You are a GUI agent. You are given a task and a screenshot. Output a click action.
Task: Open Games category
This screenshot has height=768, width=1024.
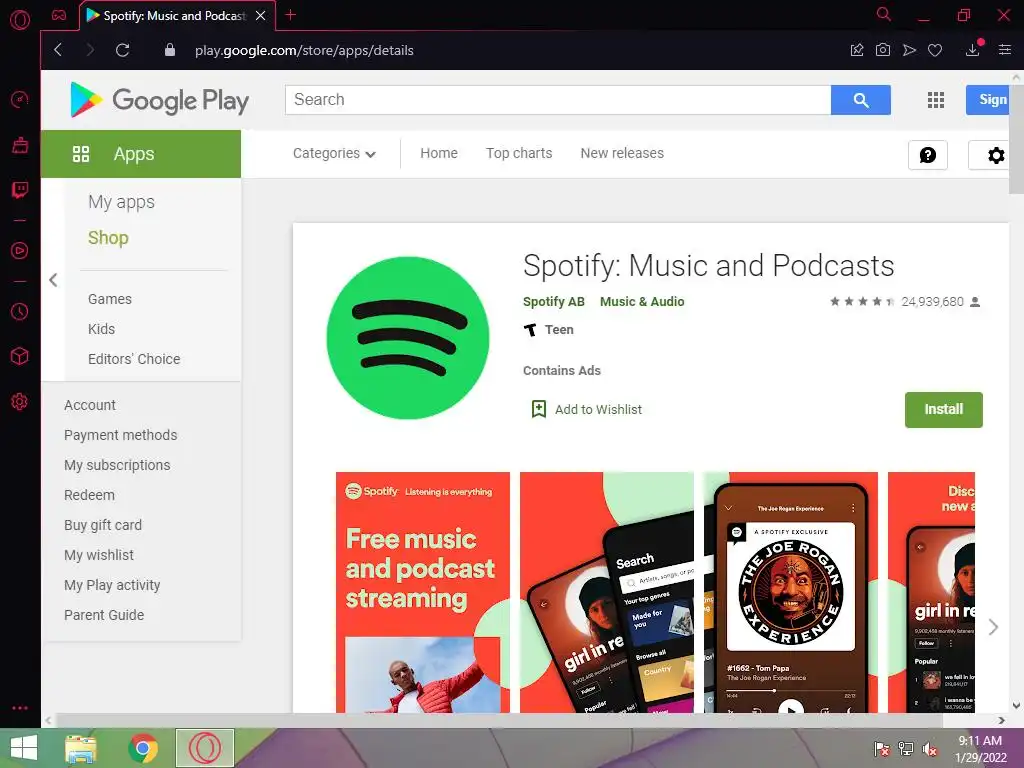pos(110,299)
